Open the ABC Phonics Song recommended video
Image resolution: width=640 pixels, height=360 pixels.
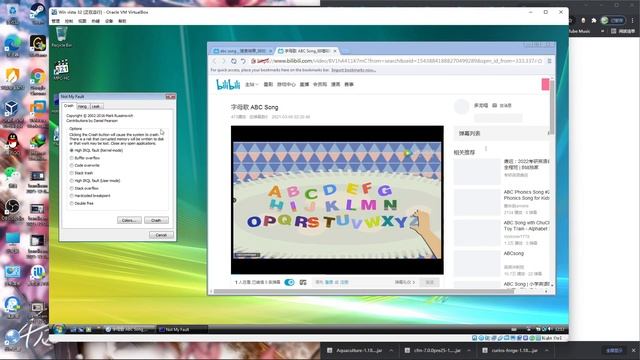tap(502, 202)
